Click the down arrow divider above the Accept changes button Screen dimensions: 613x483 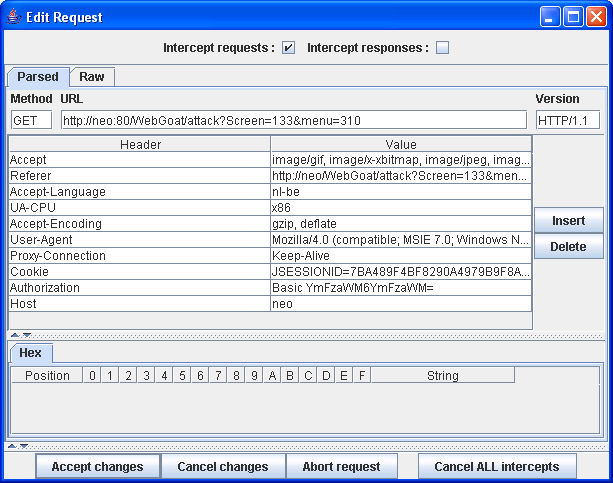(x=23, y=446)
